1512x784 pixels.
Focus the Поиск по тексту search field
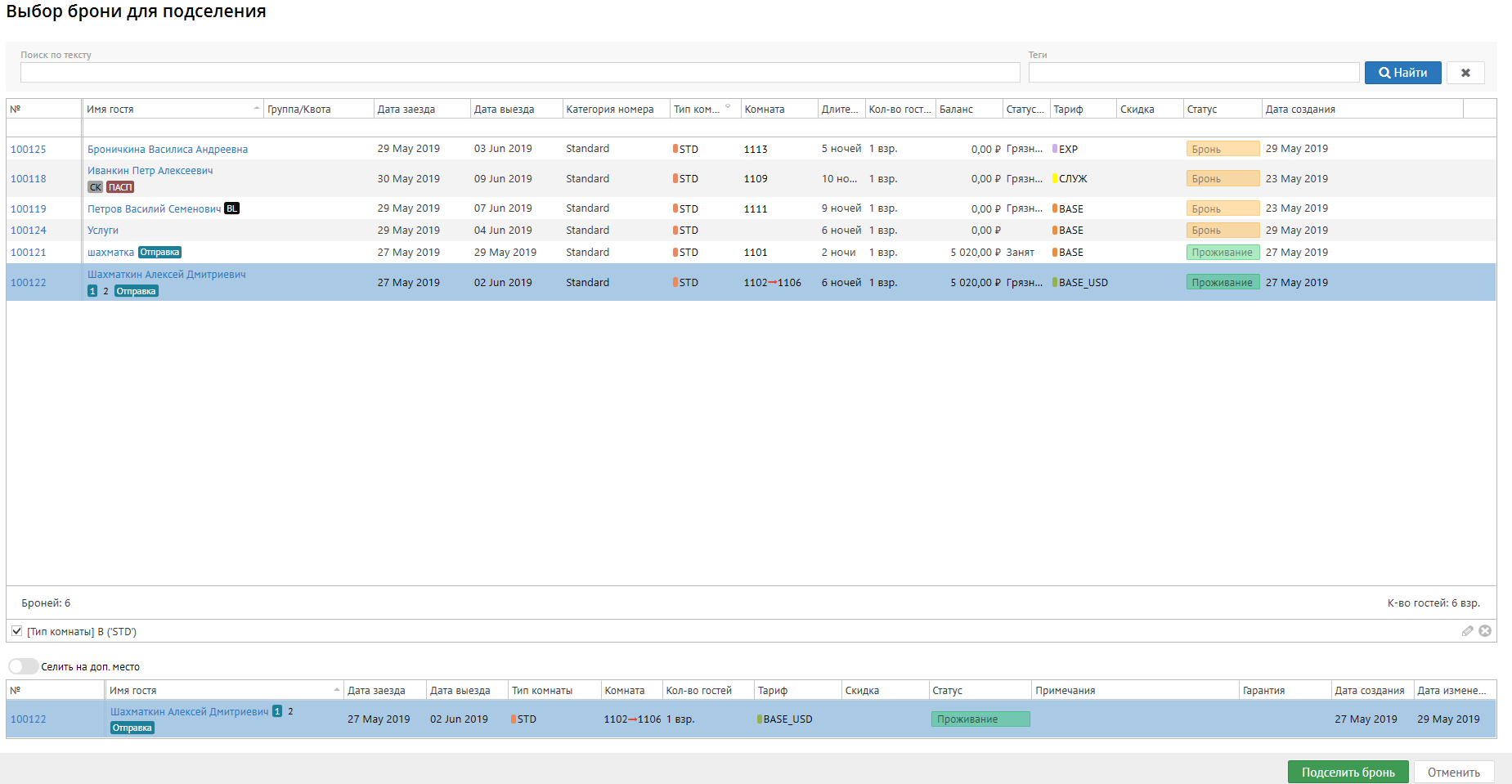(x=519, y=73)
